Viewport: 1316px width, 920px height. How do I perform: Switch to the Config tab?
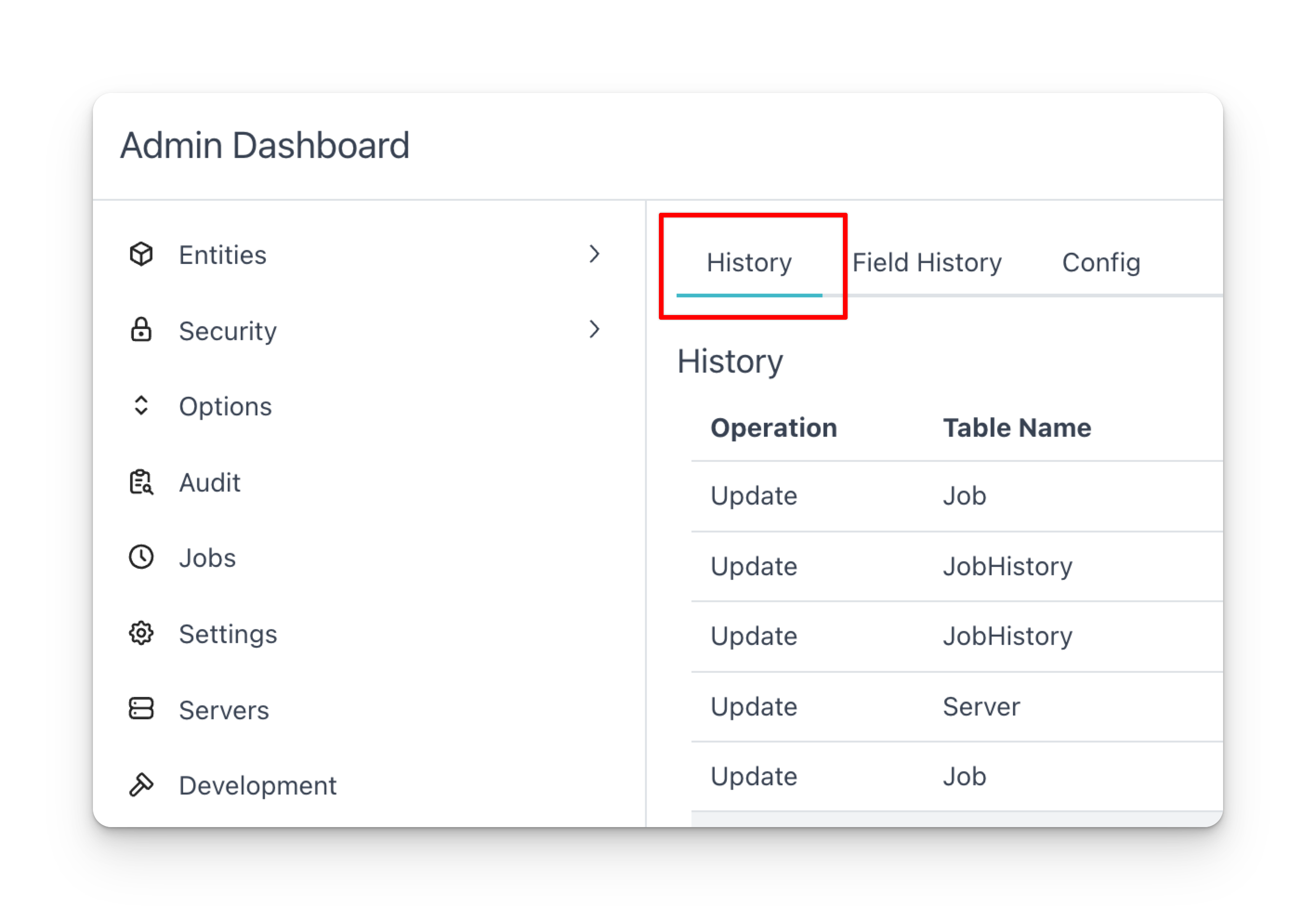coord(1101,263)
